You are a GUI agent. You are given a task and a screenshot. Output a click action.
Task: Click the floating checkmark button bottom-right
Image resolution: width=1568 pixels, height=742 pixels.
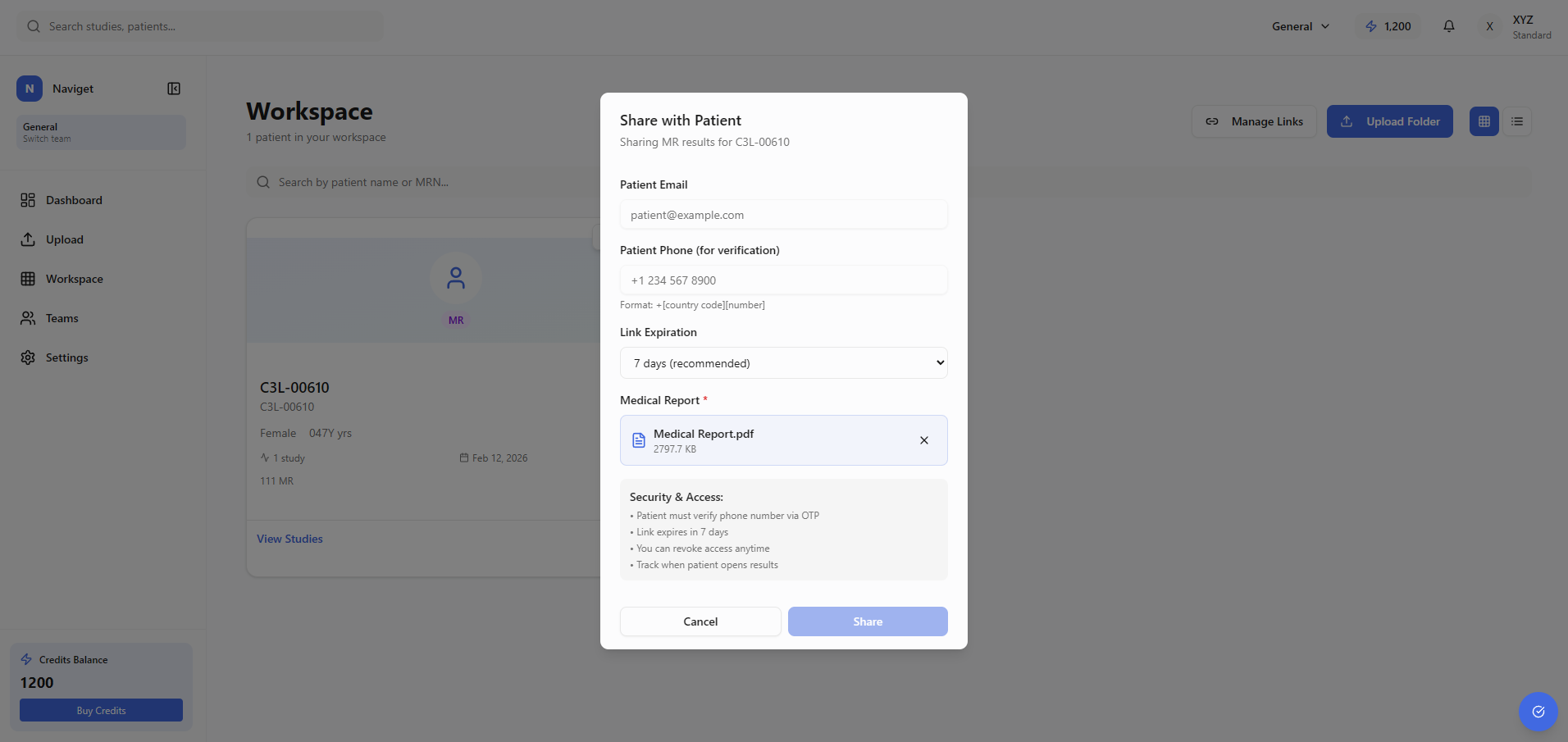coord(1538,712)
